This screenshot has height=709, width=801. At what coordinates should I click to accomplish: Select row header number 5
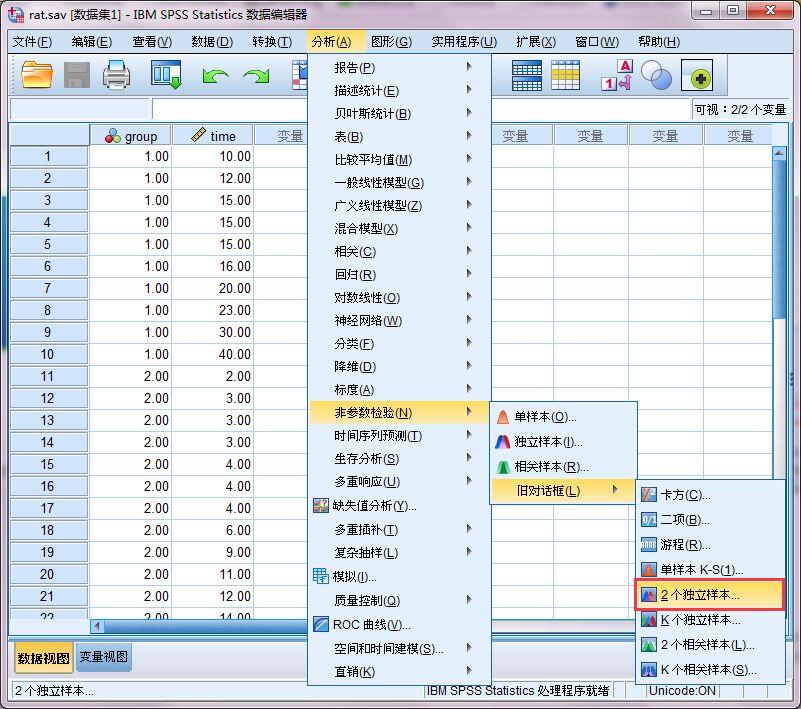[x=48, y=244]
